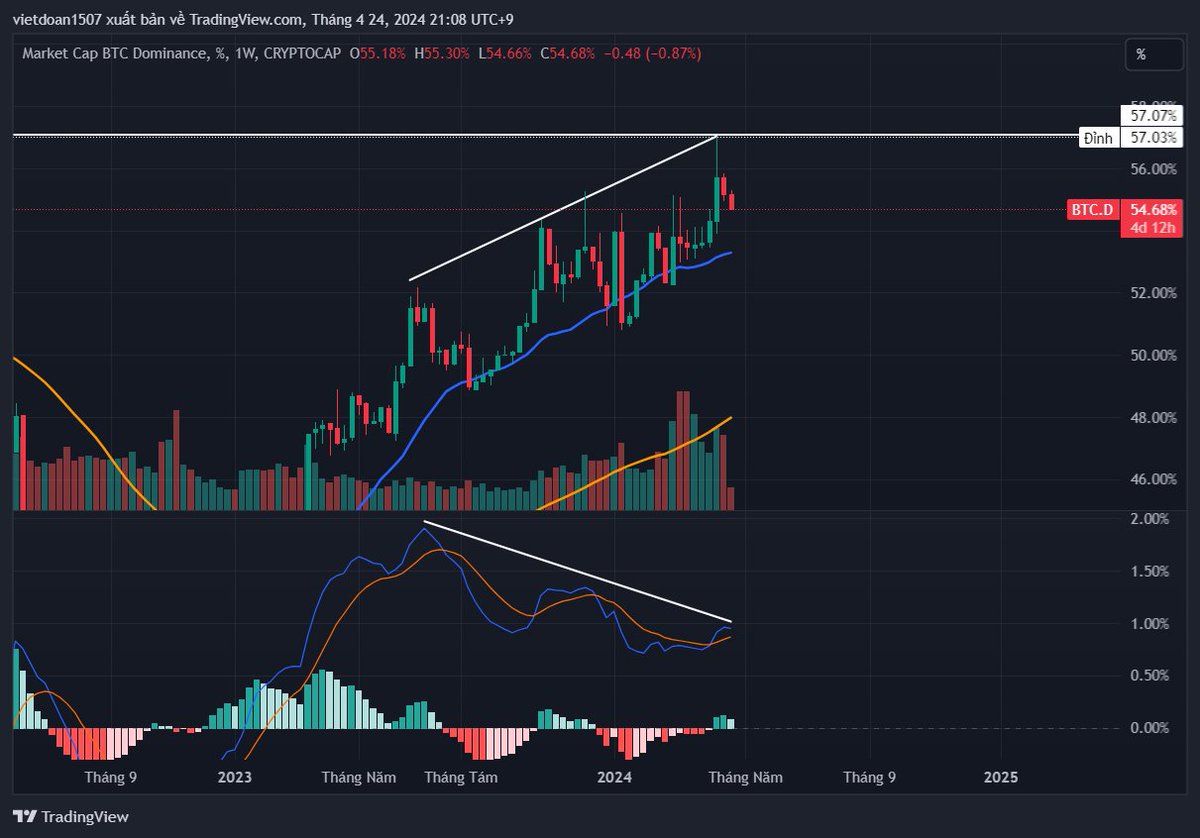The width and height of the screenshot is (1200, 838).
Task: Click the 50.00% price axis label
Action: pos(1153,355)
